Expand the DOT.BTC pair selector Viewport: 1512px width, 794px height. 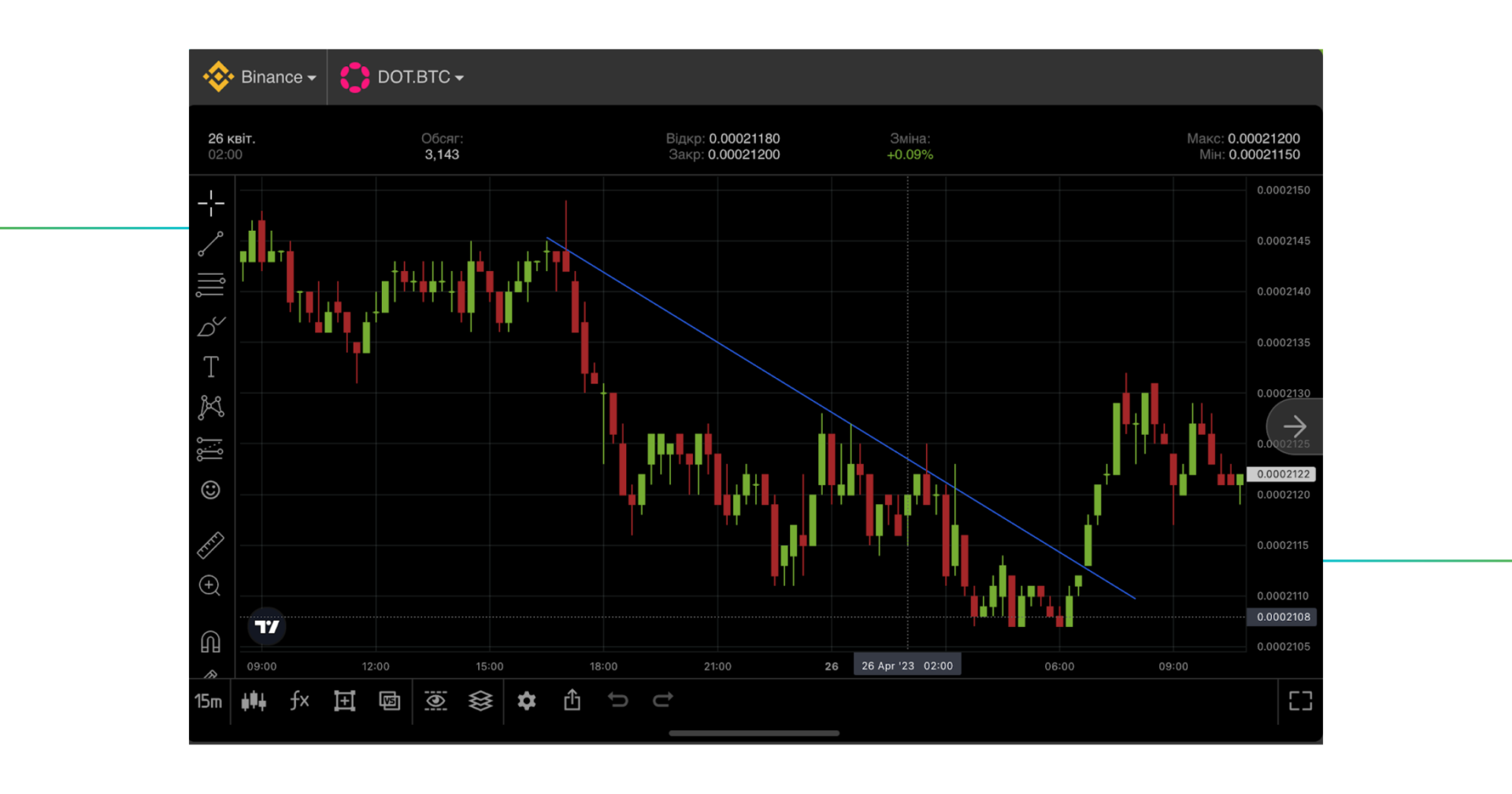[x=402, y=77]
